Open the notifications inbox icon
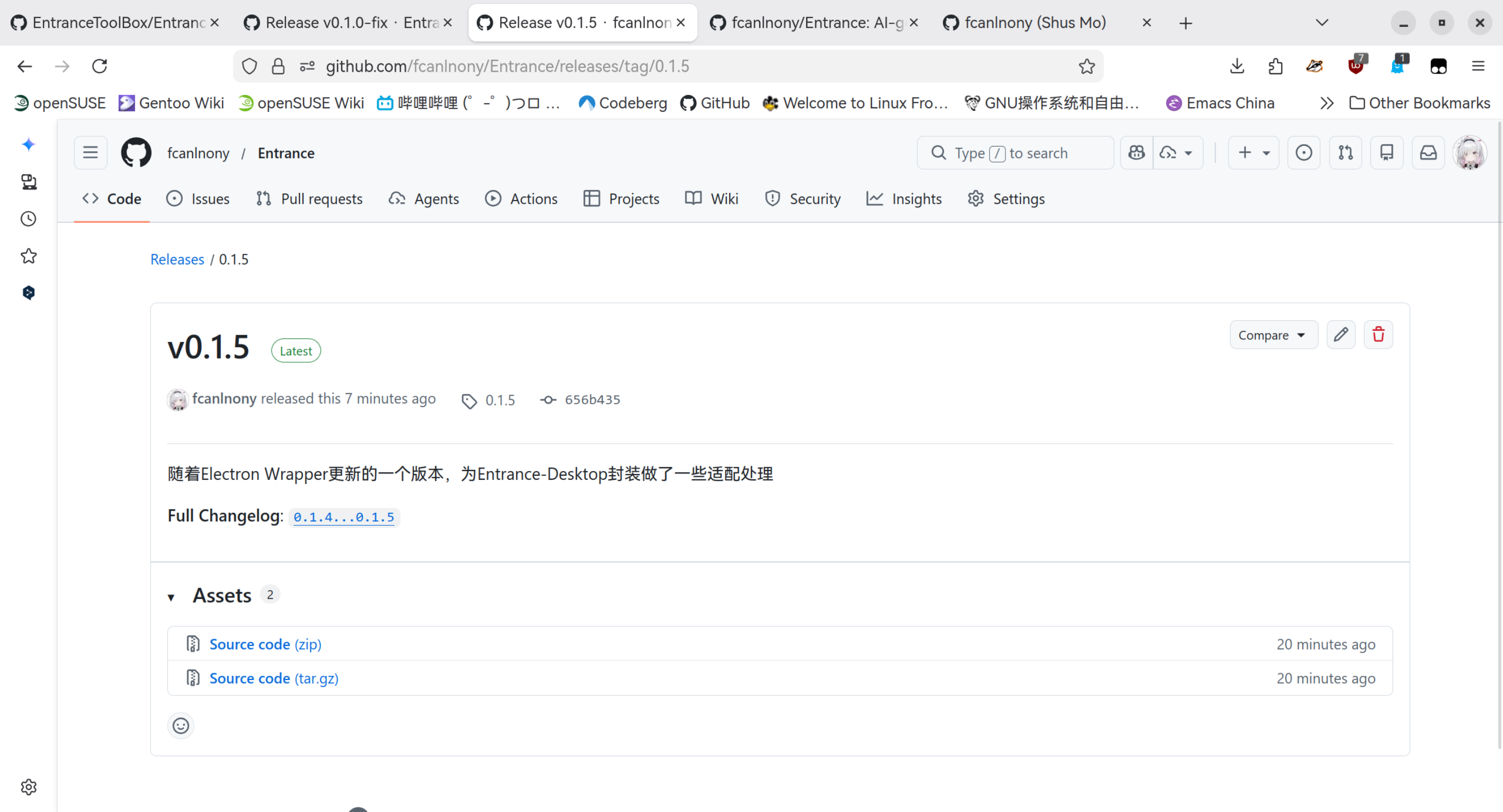1503x812 pixels. point(1428,153)
